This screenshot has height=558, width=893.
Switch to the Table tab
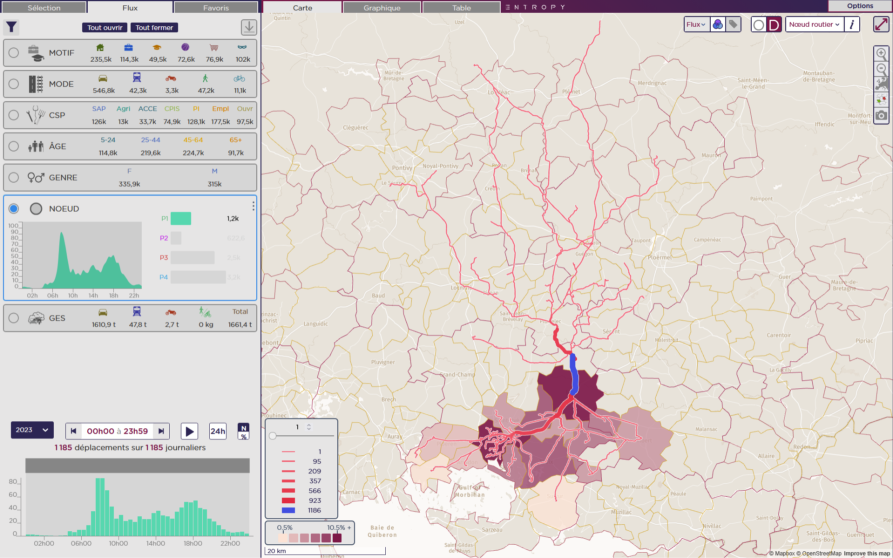pyautogui.click(x=461, y=7)
